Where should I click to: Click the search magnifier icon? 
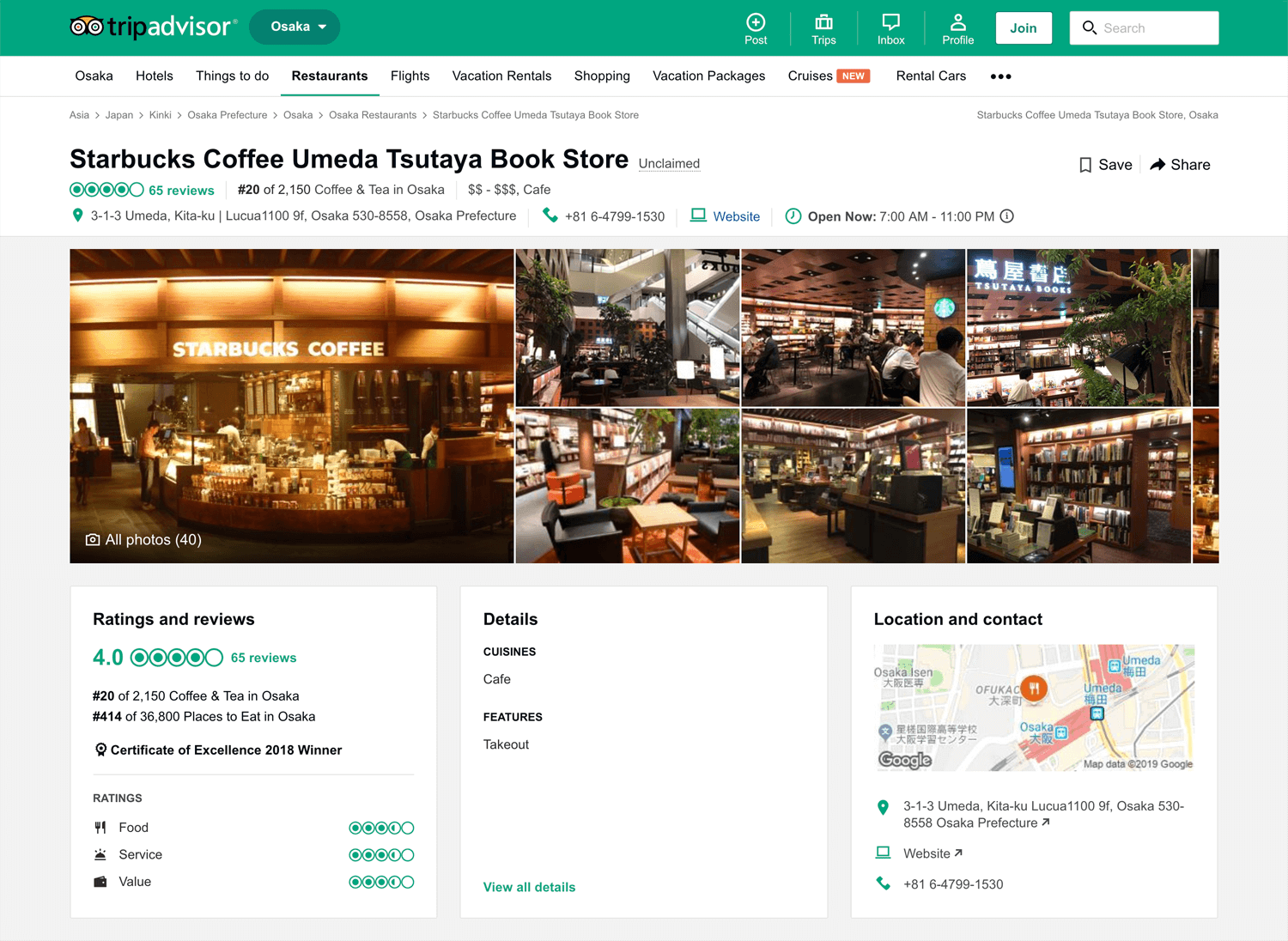coord(1090,27)
